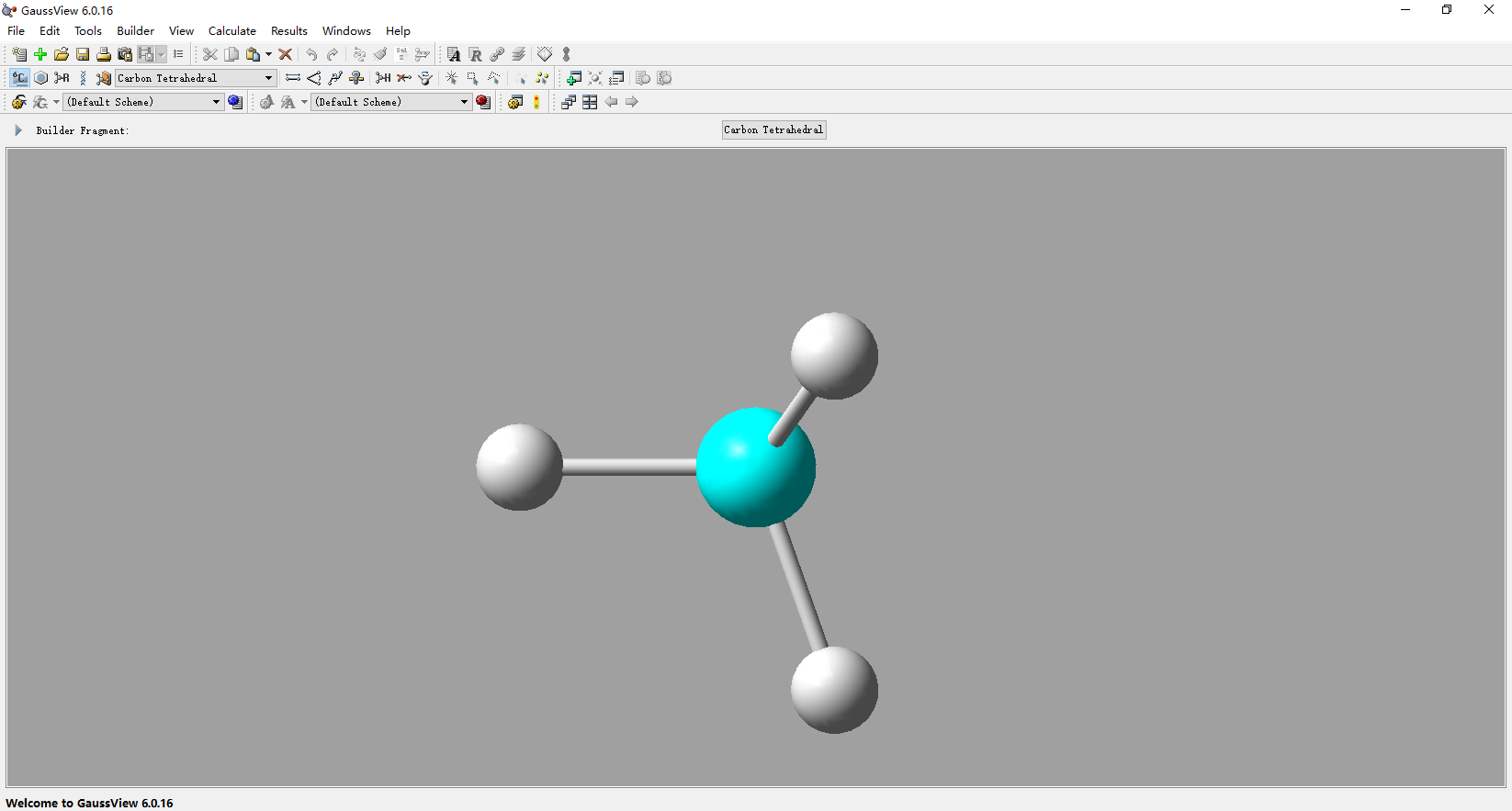Open the Builder menu

click(135, 30)
